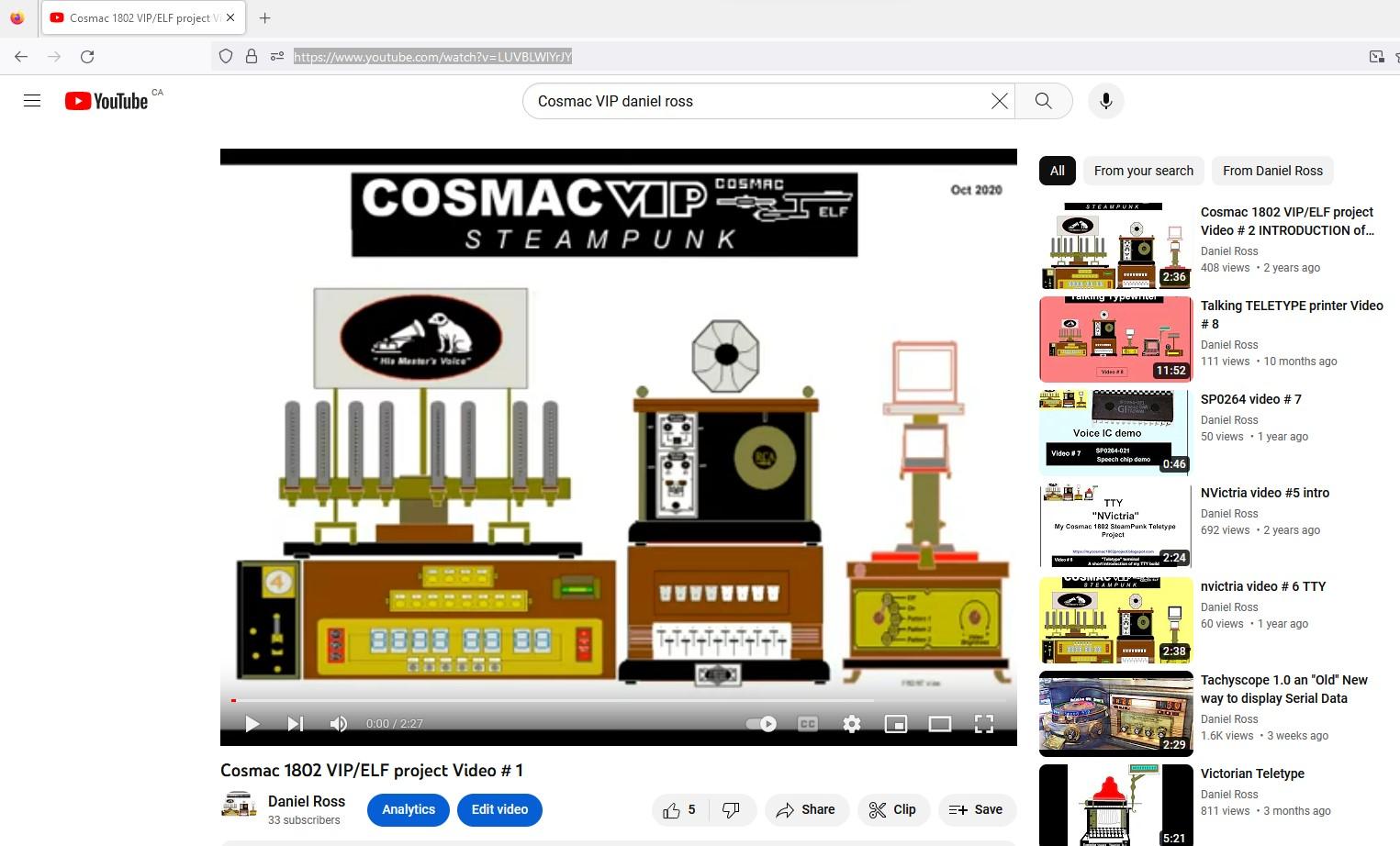
Task: Skip to the next video
Action: coord(295,724)
